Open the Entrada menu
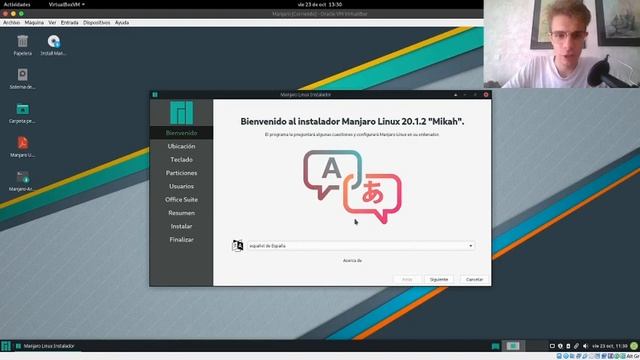640x360 pixels. 70,23
